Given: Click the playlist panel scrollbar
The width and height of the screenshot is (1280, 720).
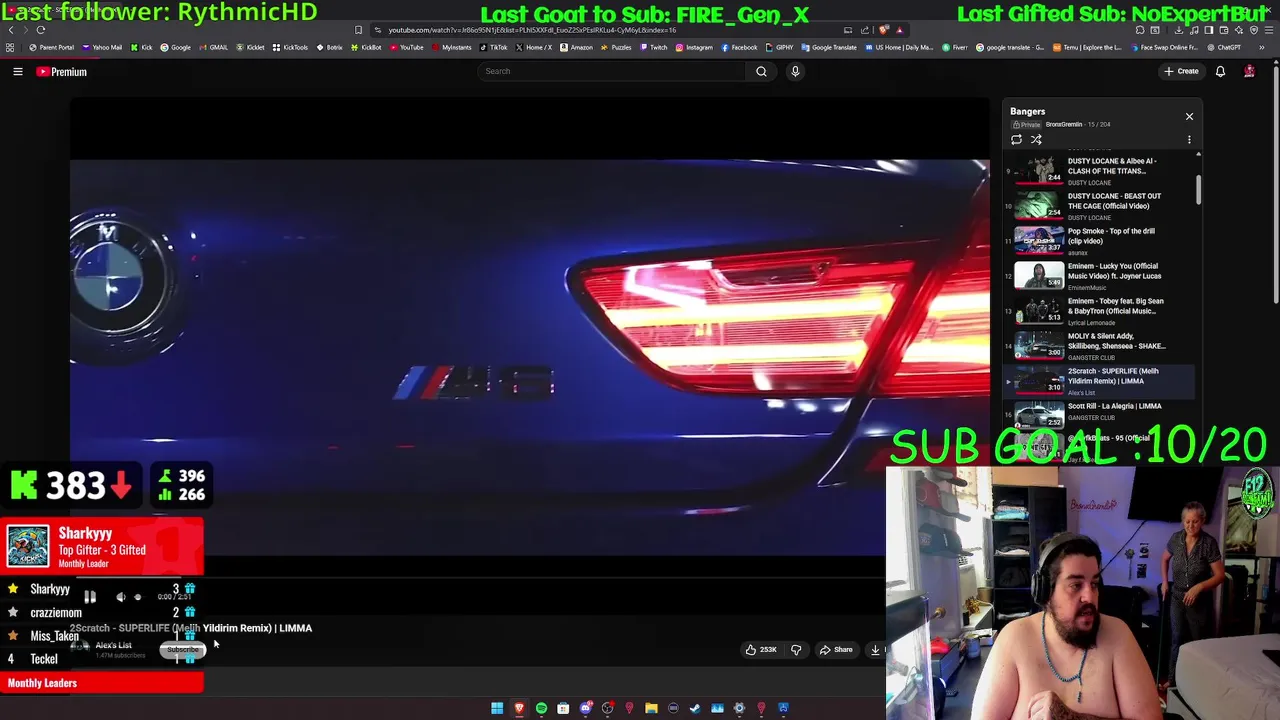Looking at the screenshot, I should coord(1198,190).
